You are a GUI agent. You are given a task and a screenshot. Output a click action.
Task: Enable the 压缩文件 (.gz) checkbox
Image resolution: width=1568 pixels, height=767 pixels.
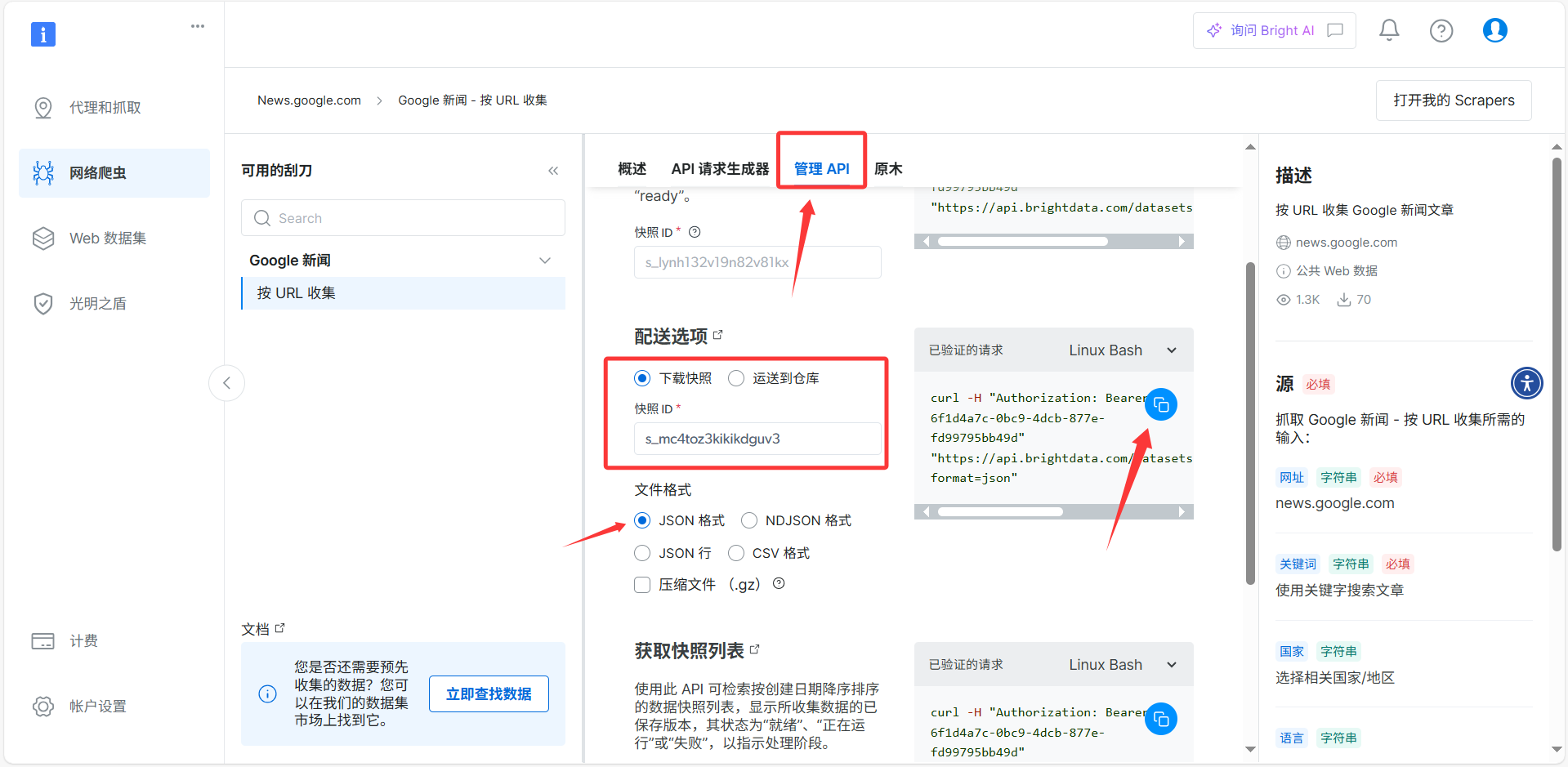click(642, 585)
